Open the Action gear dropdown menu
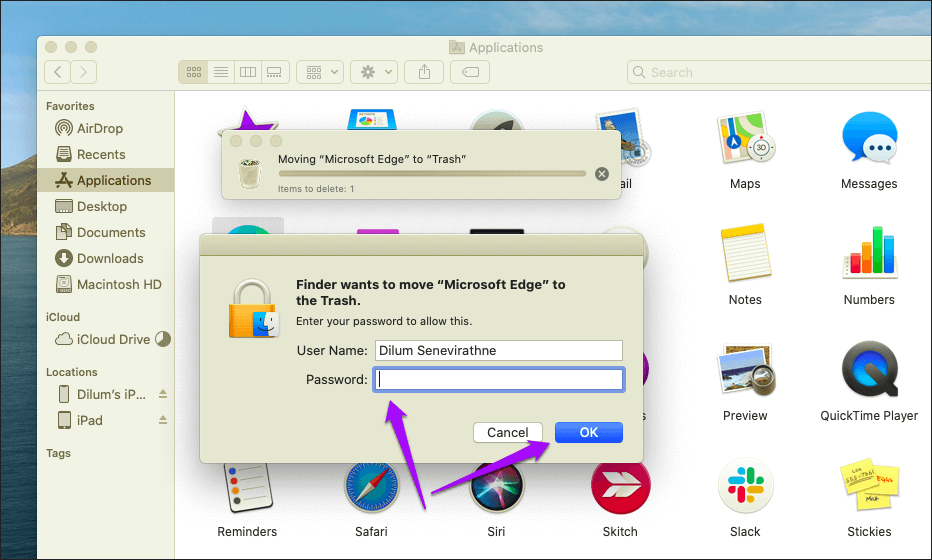 pos(374,72)
